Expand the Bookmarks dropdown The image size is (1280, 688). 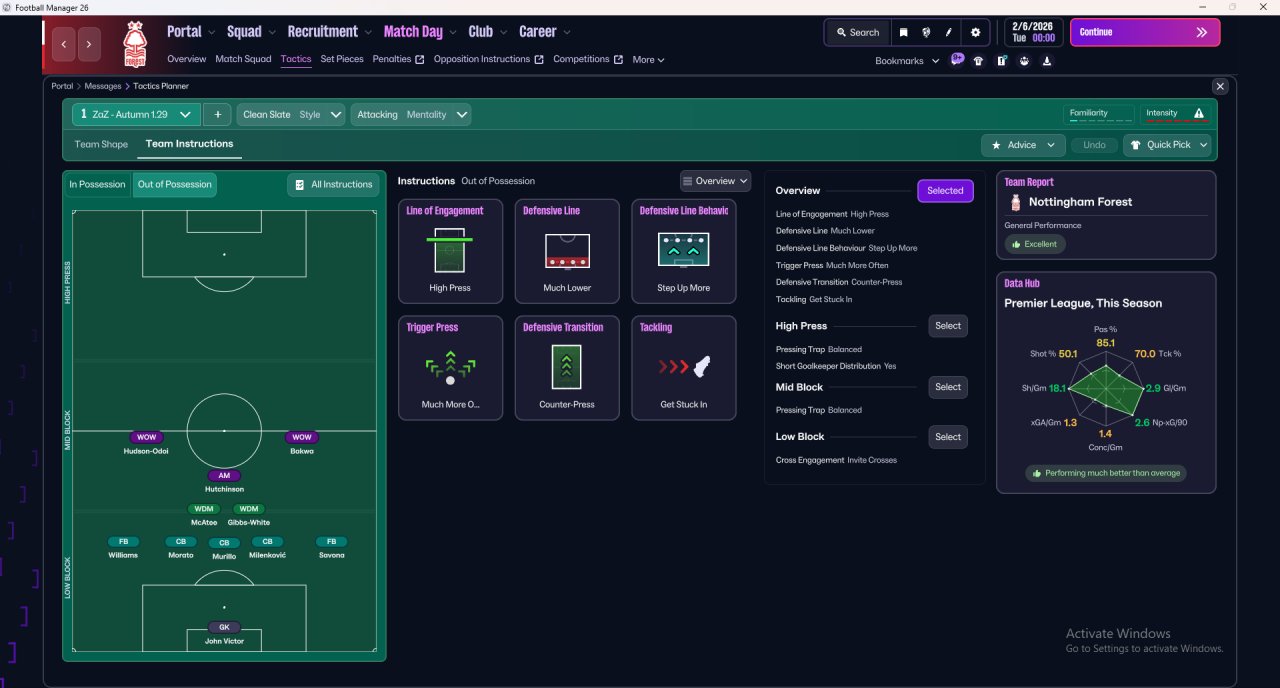coord(907,61)
